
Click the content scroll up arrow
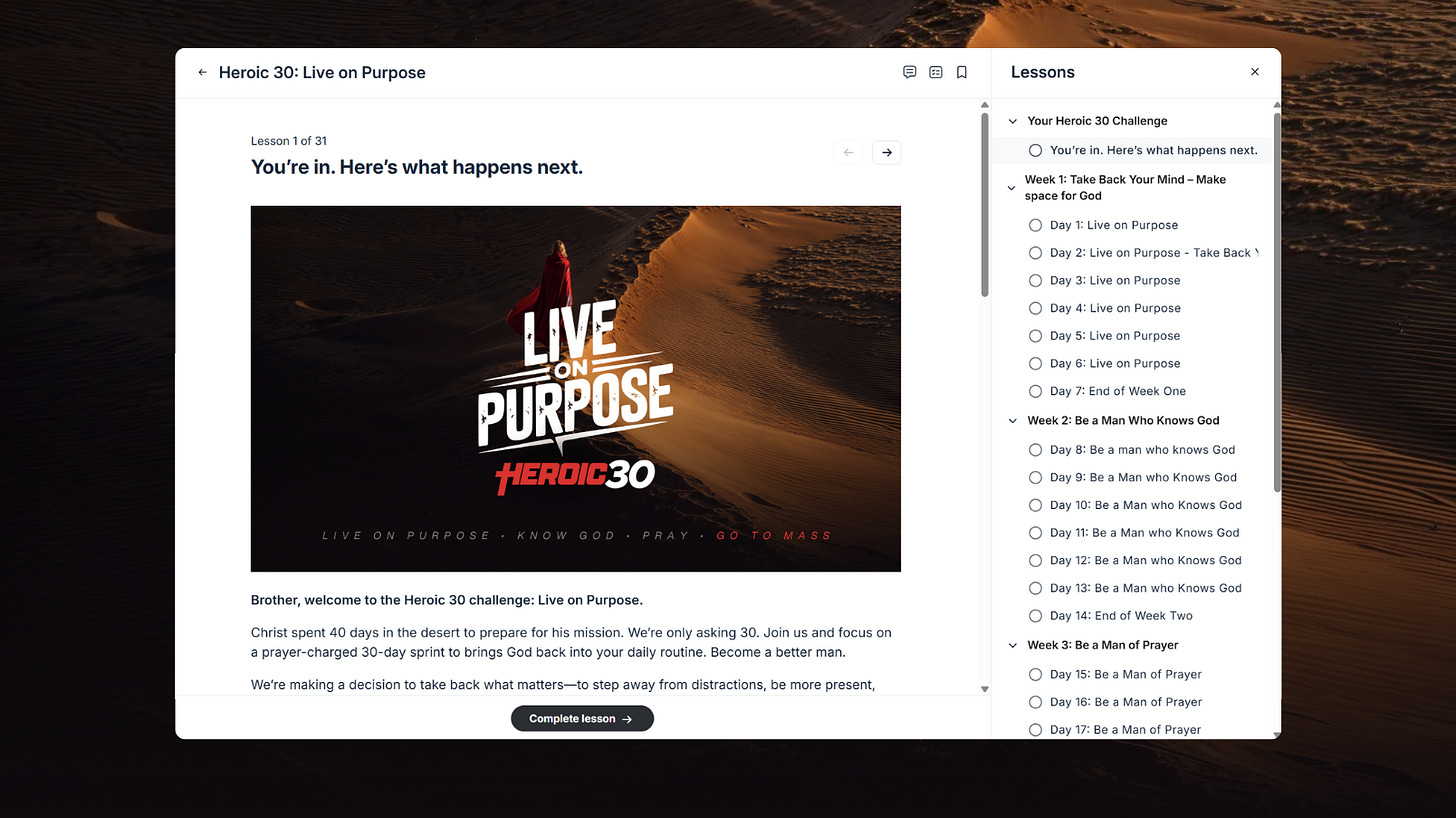(x=985, y=104)
